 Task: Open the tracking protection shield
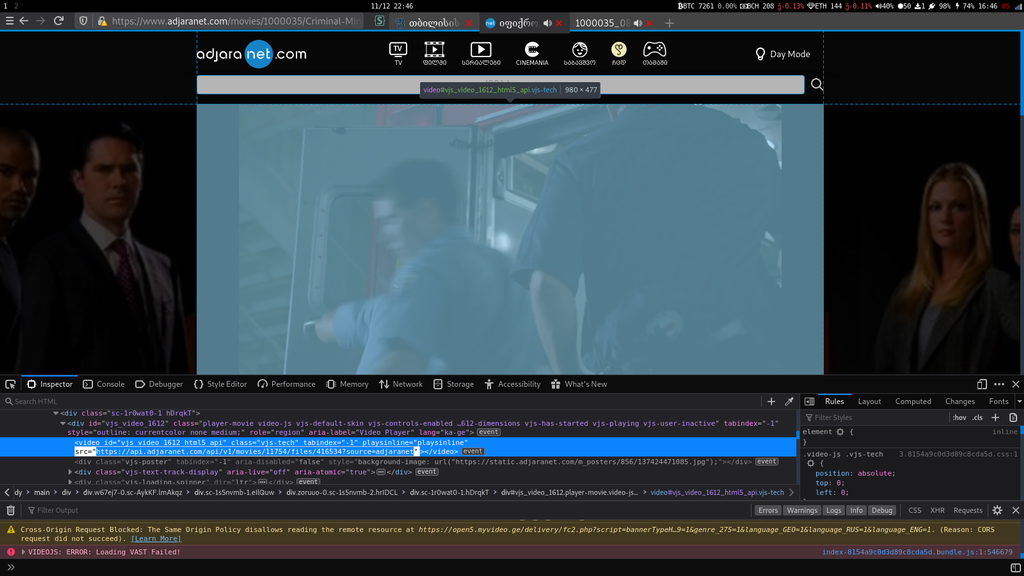pos(83,21)
